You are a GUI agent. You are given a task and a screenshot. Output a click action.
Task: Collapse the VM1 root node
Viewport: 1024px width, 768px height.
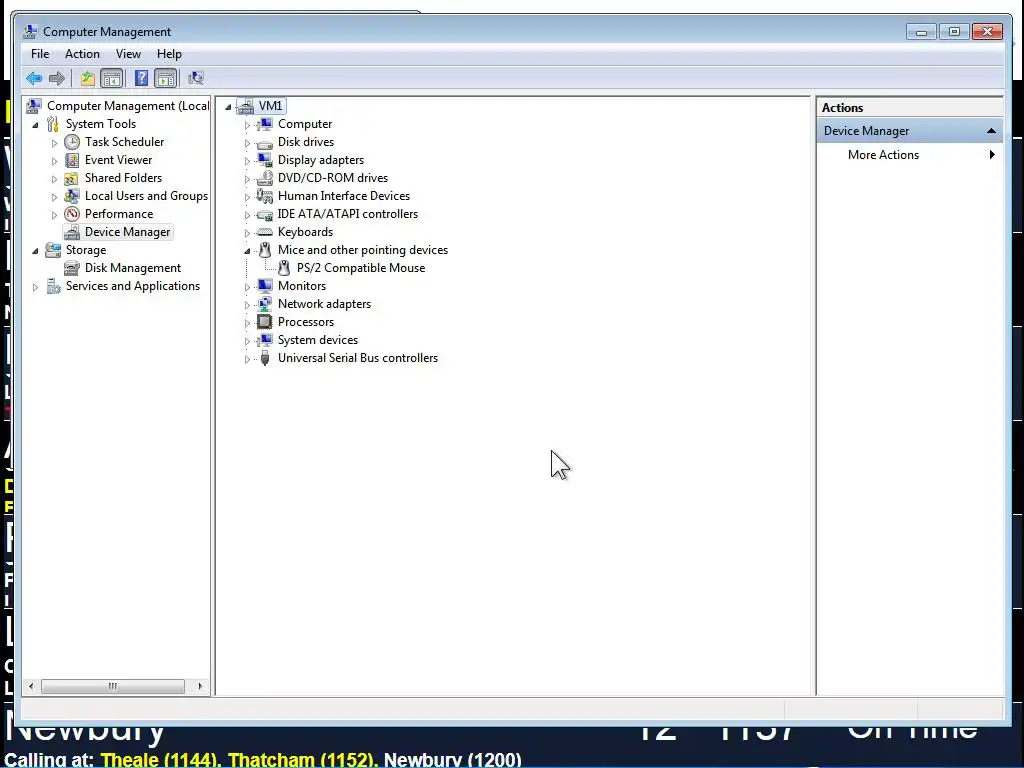pos(228,106)
